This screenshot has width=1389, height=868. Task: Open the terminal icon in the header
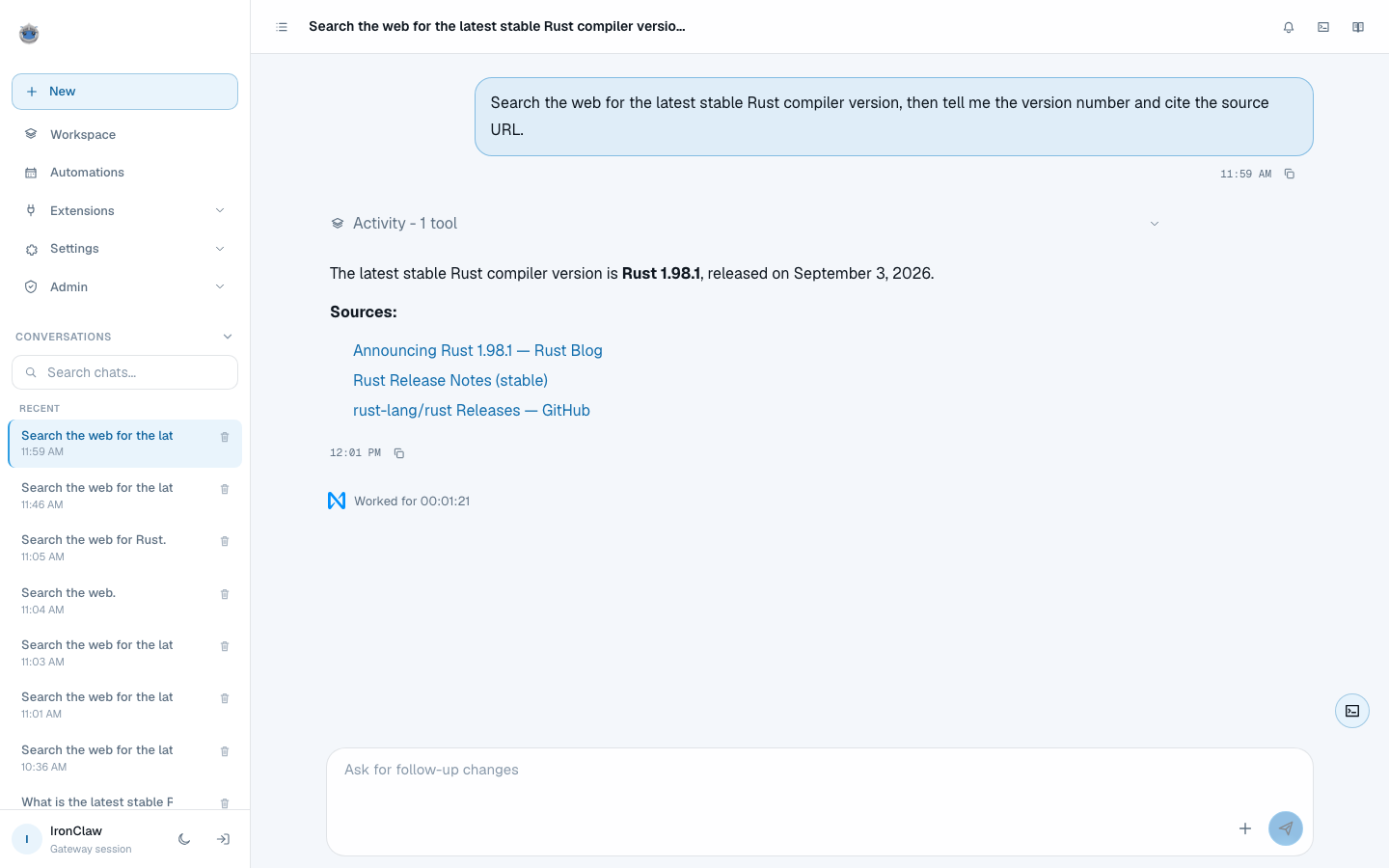click(1323, 27)
